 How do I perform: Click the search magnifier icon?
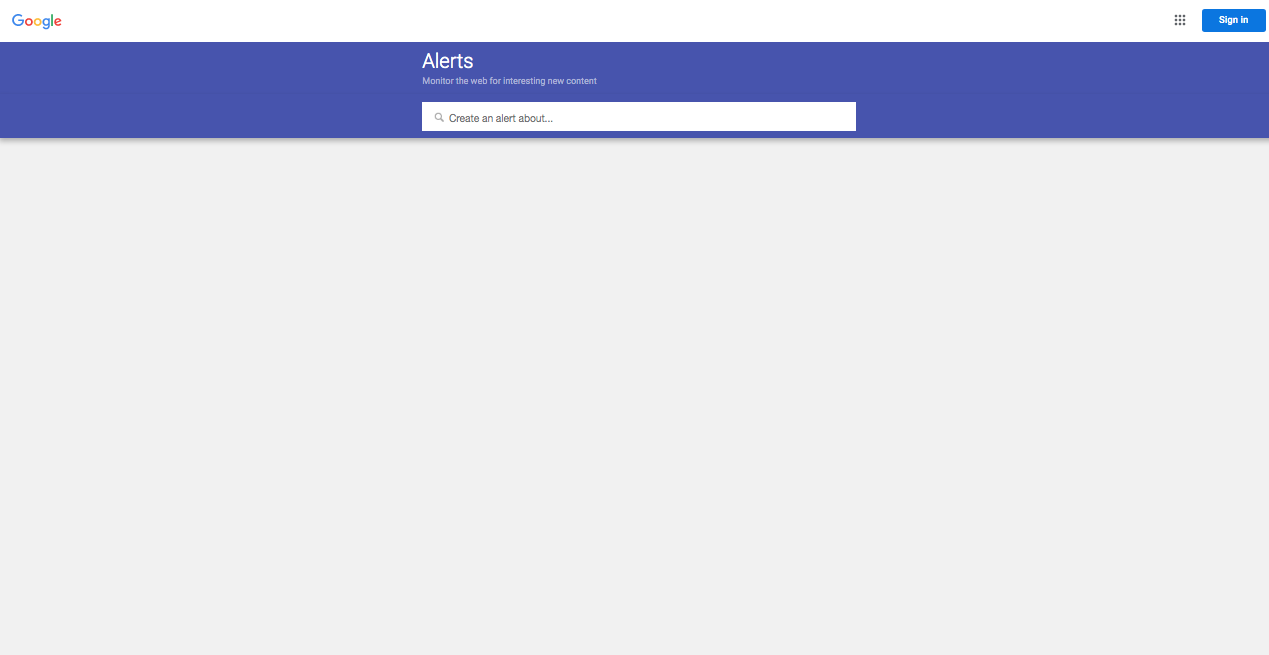point(439,117)
